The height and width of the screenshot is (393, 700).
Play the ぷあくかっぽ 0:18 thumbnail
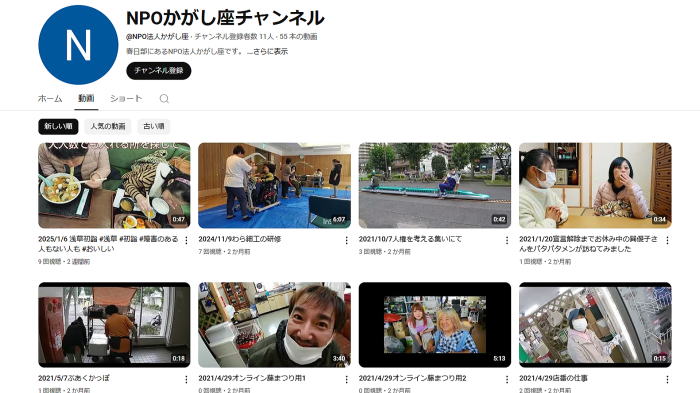tap(114, 325)
